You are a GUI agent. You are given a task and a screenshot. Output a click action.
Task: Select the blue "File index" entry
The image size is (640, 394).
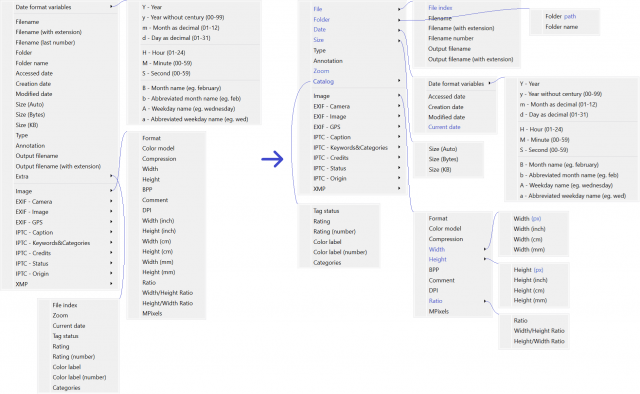pos(440,8)
